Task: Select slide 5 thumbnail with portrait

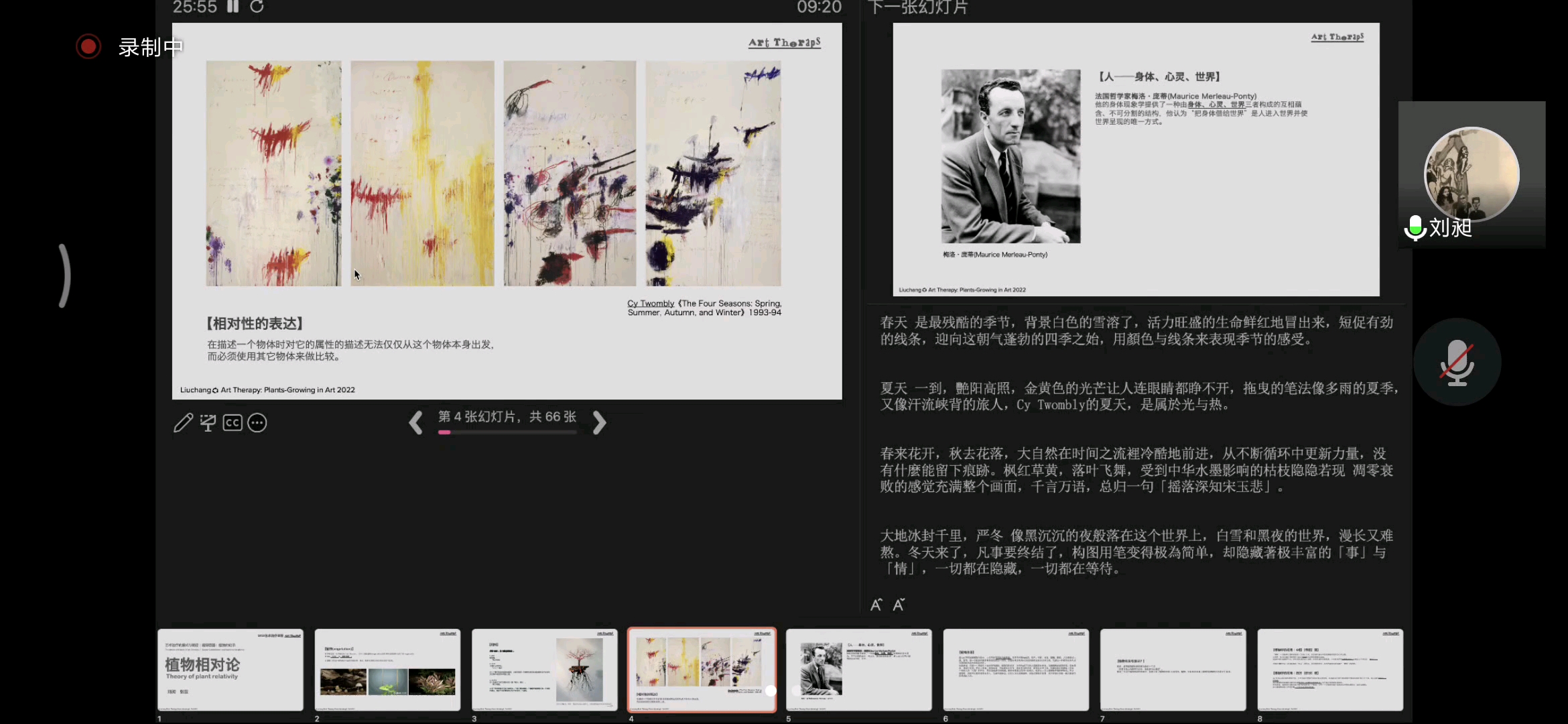Action: (858, 670)
